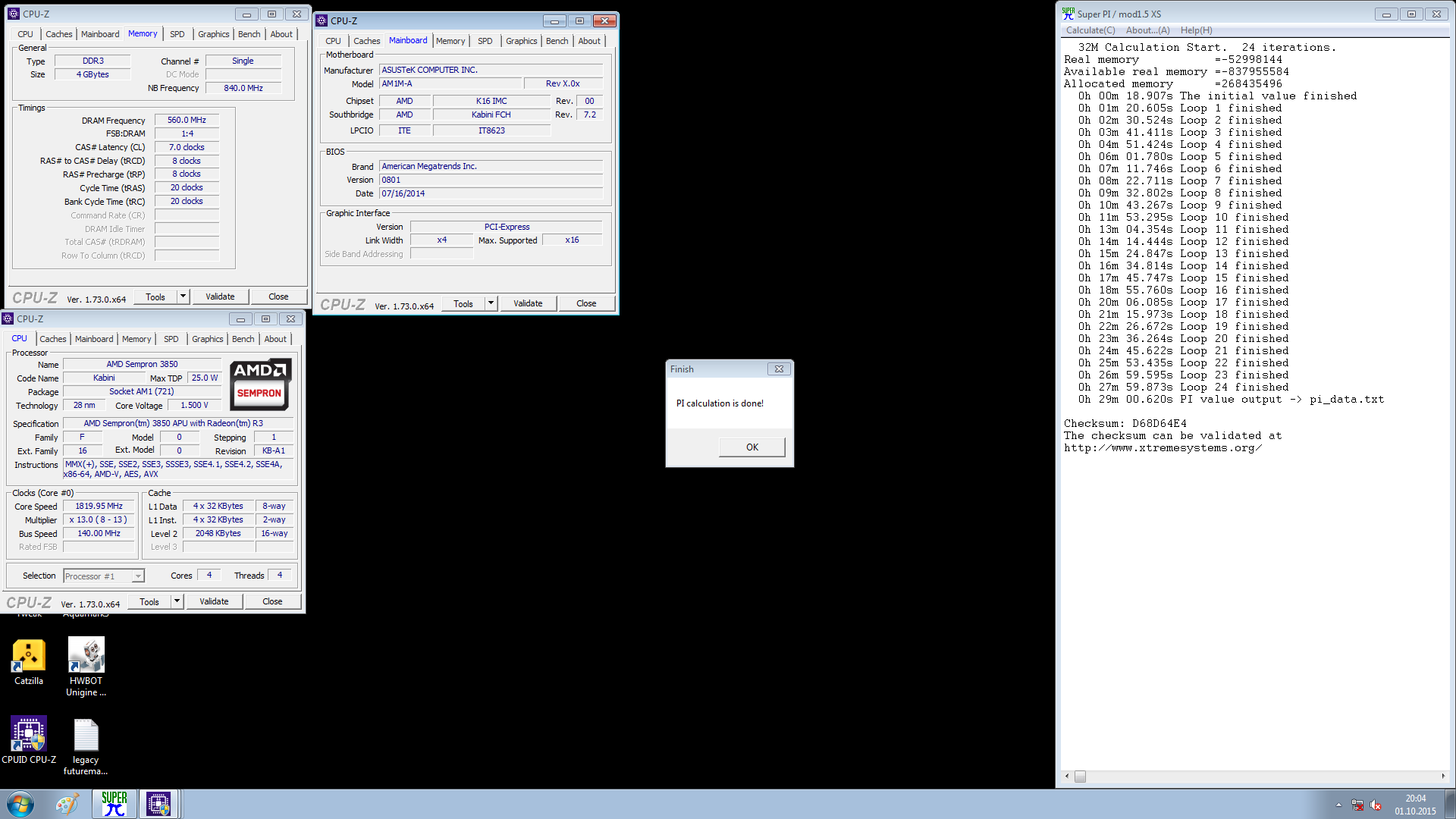
Task: Open the HWBOT Unigine desktop shortcut
Action: pyautogui.click(x=86, y=667)
